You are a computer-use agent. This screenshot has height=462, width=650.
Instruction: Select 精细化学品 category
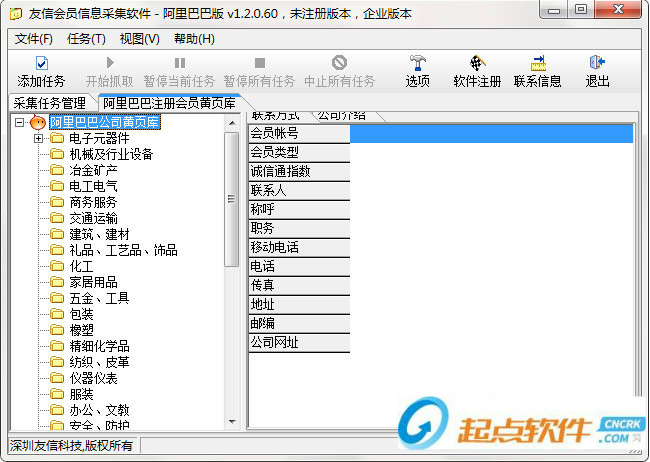click(99, 346)
